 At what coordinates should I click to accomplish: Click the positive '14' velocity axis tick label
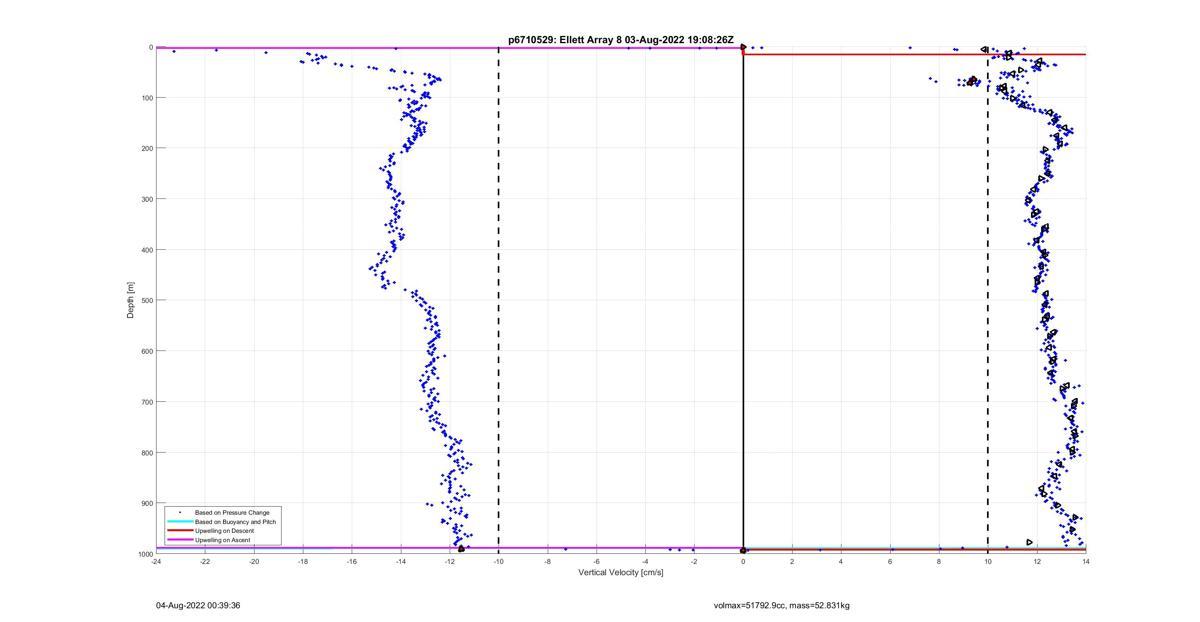pyautogui.click(x=1086, y=562)
